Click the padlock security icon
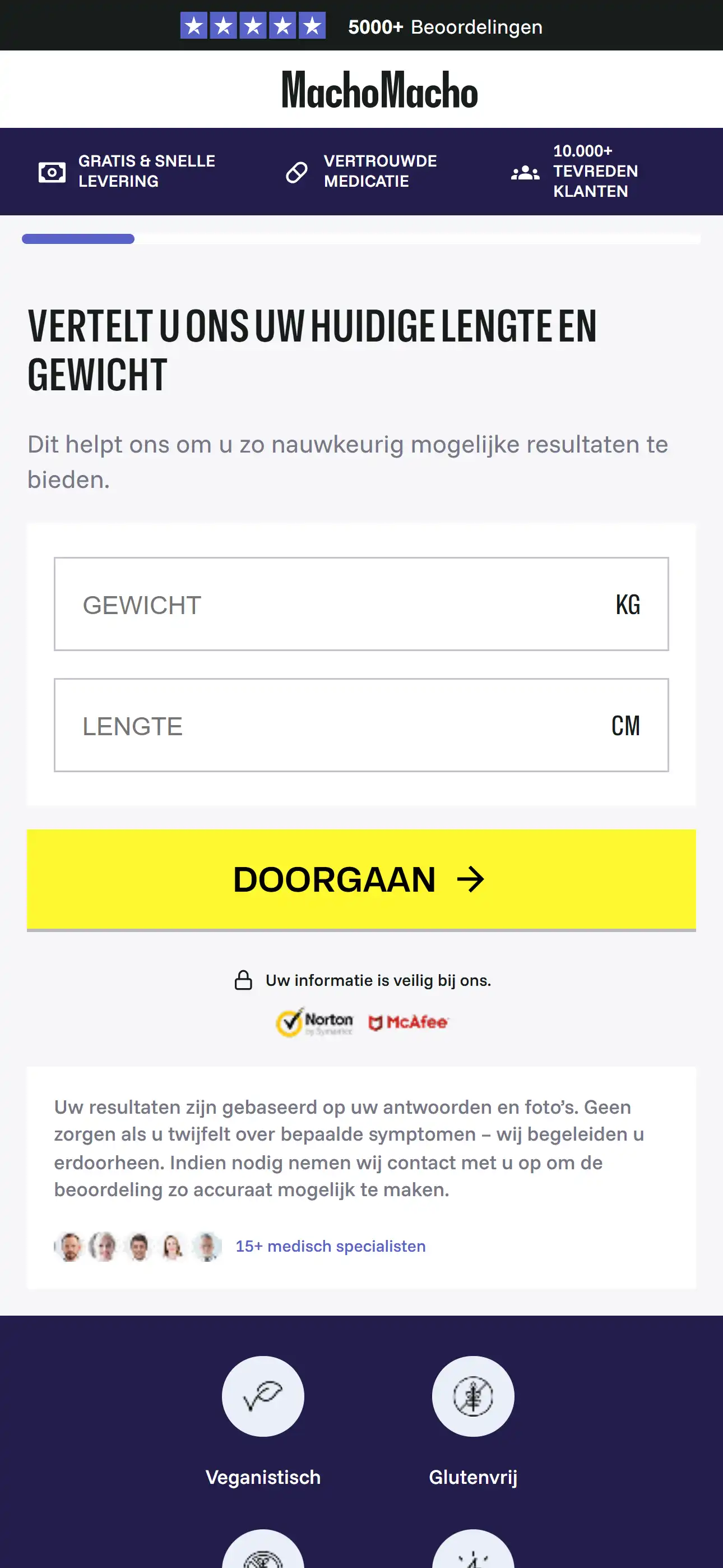 (x=243, y=980)
